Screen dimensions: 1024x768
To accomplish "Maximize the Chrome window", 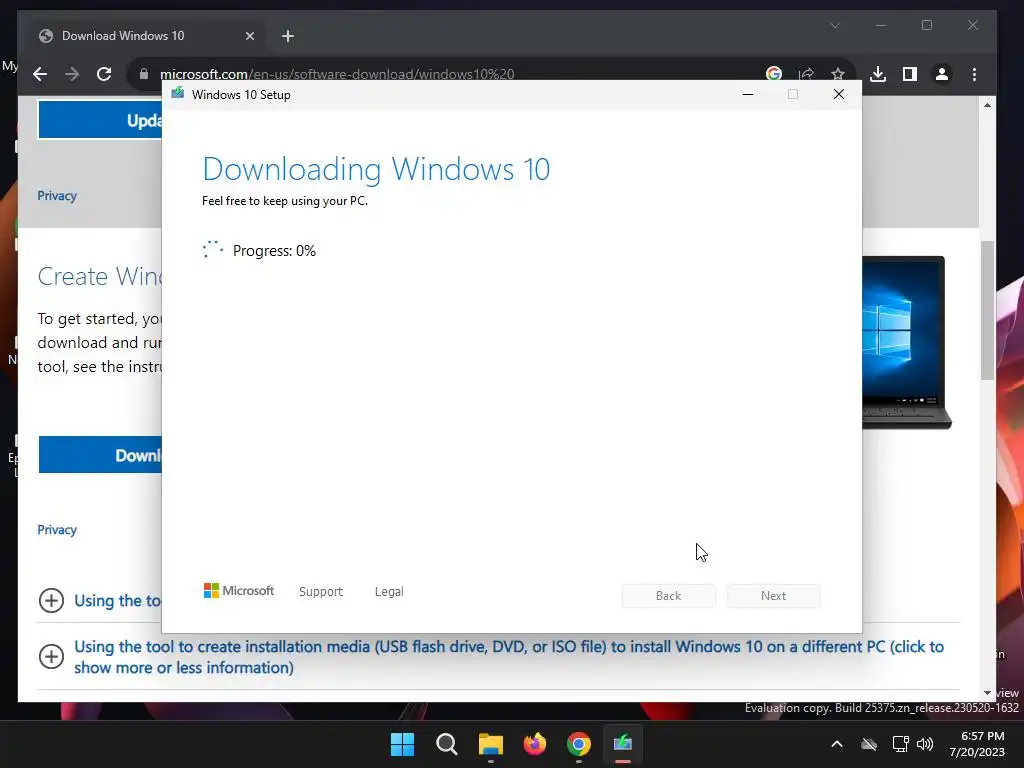I will tap(927, 25).
